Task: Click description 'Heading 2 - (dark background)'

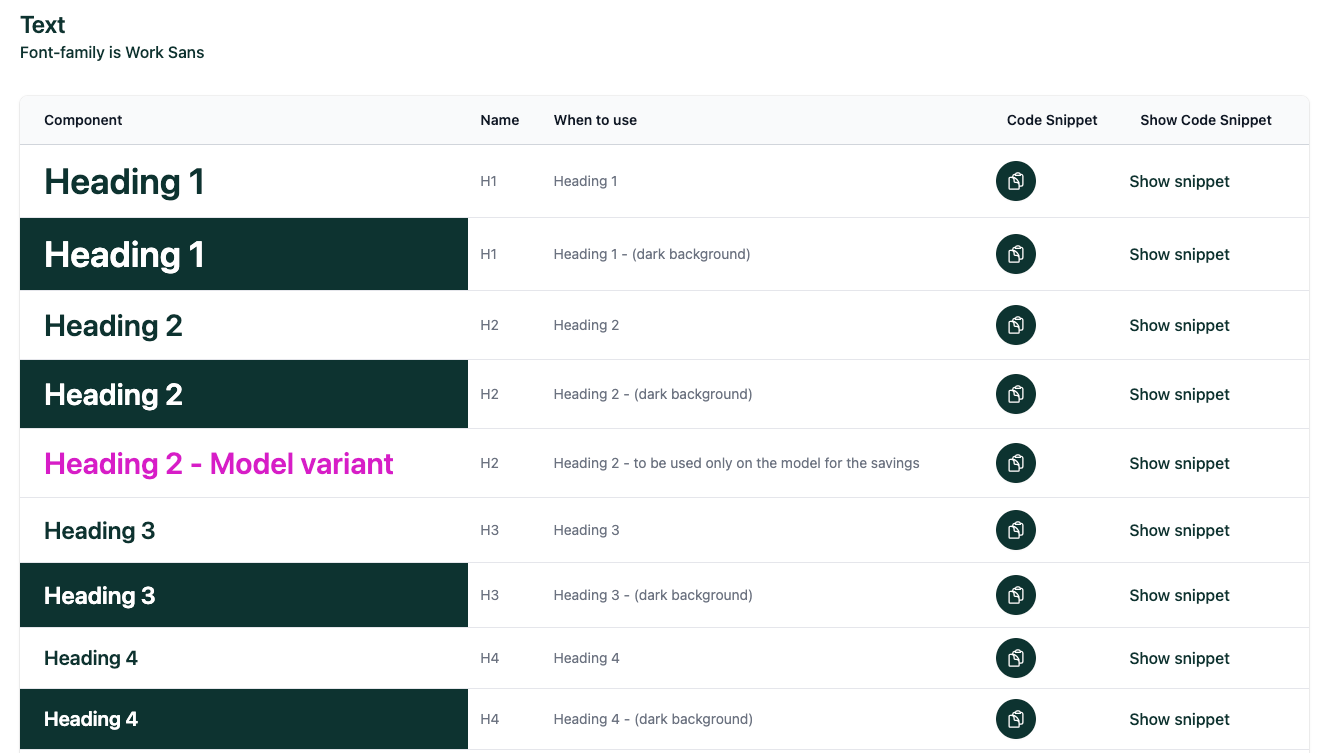Action: tap(653, 394)
